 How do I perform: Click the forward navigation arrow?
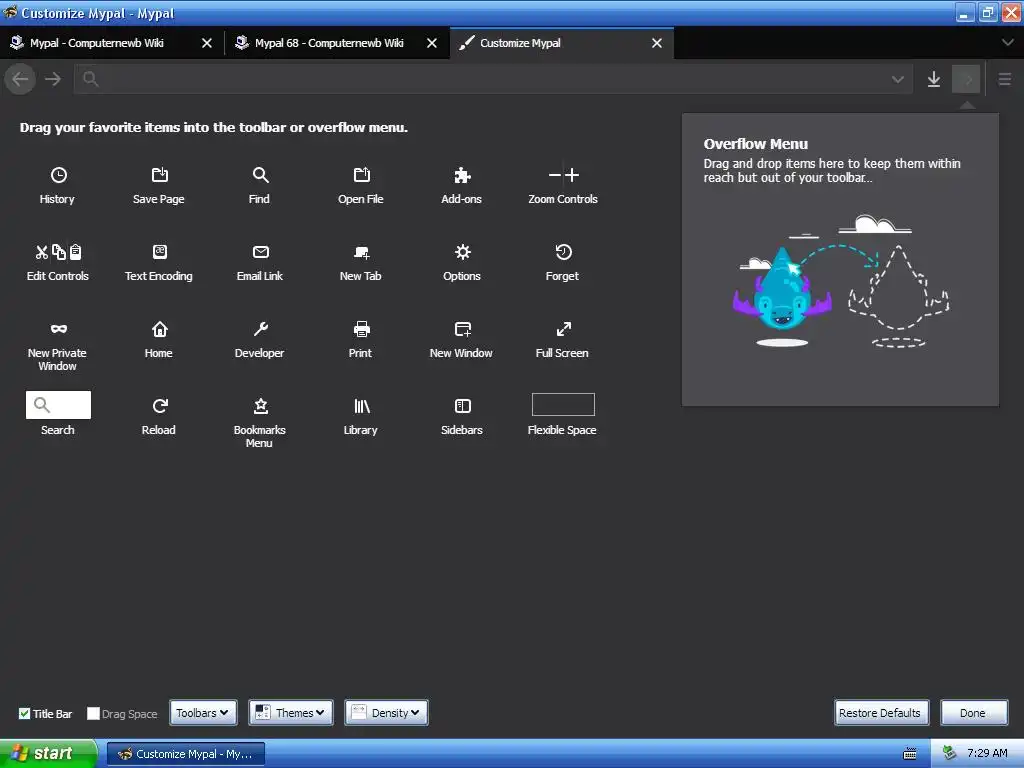point(53,80)
